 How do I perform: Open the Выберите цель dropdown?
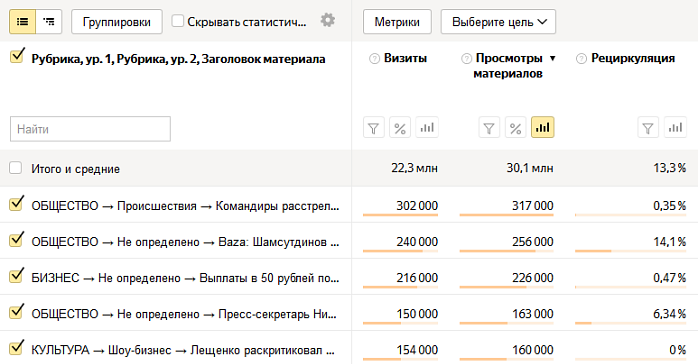pos(498,22)
